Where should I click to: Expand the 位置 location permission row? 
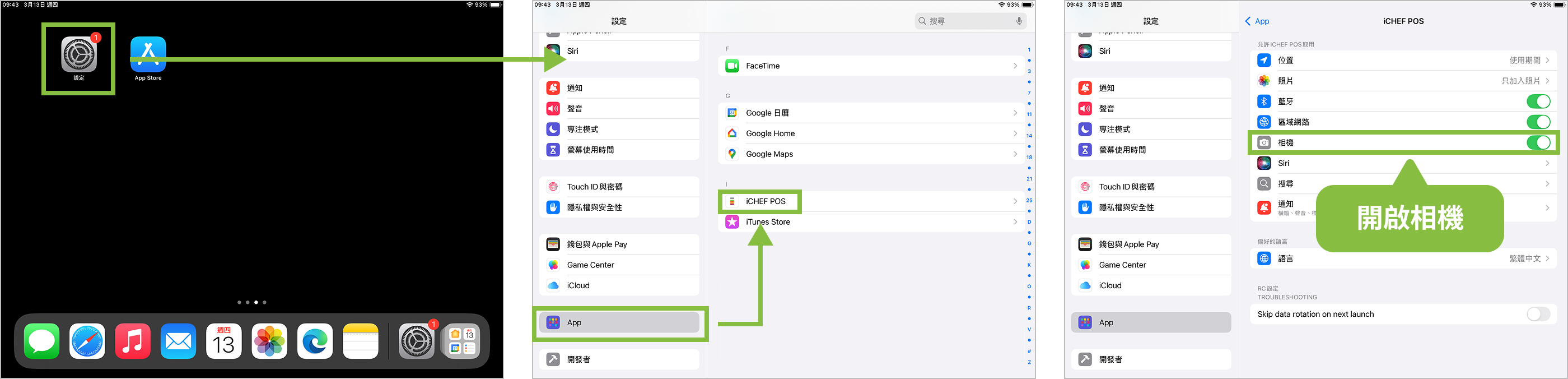tap(1403, 61)
